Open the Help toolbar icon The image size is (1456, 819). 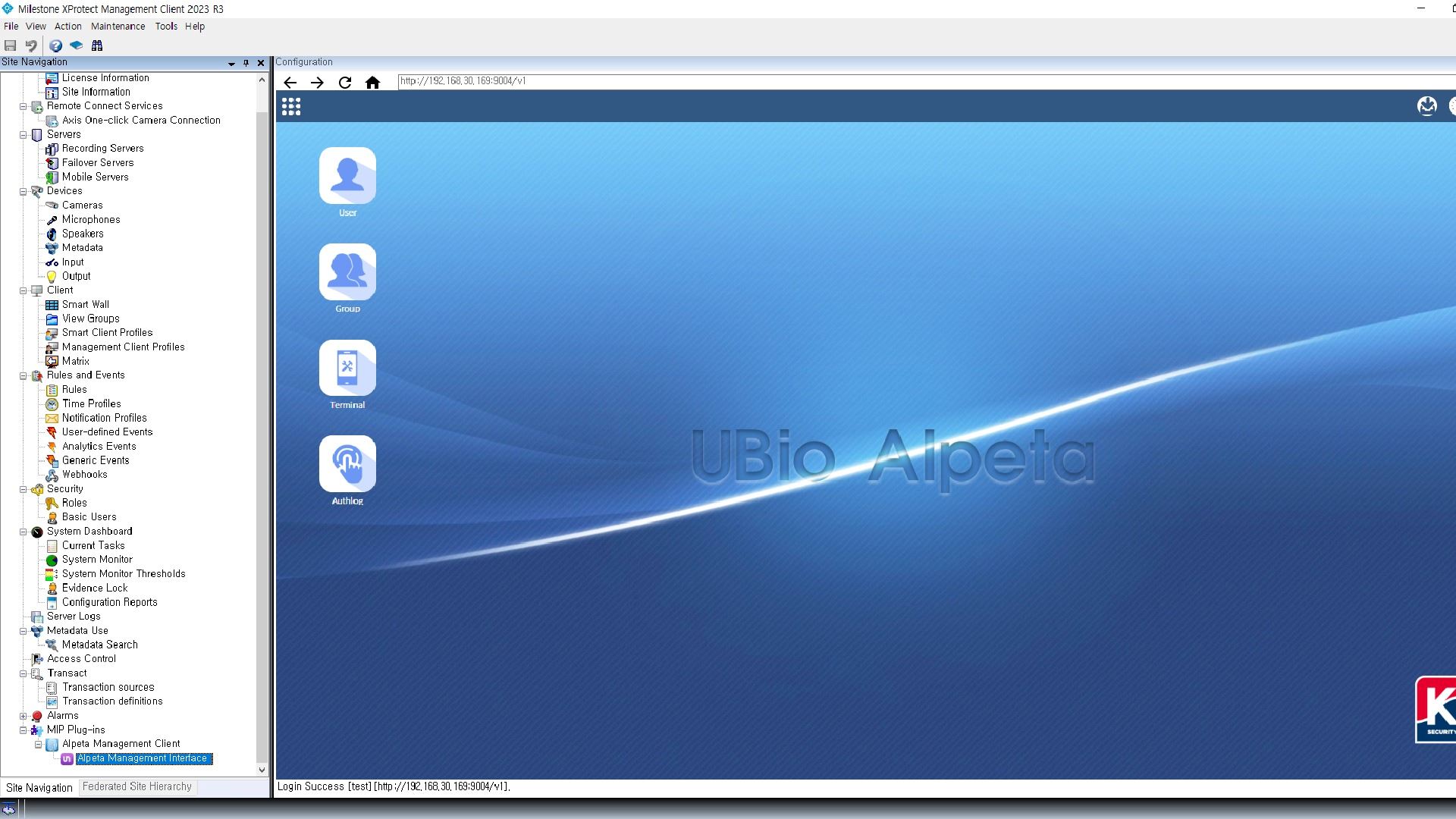pyautogui.click(x=56, y=45)
